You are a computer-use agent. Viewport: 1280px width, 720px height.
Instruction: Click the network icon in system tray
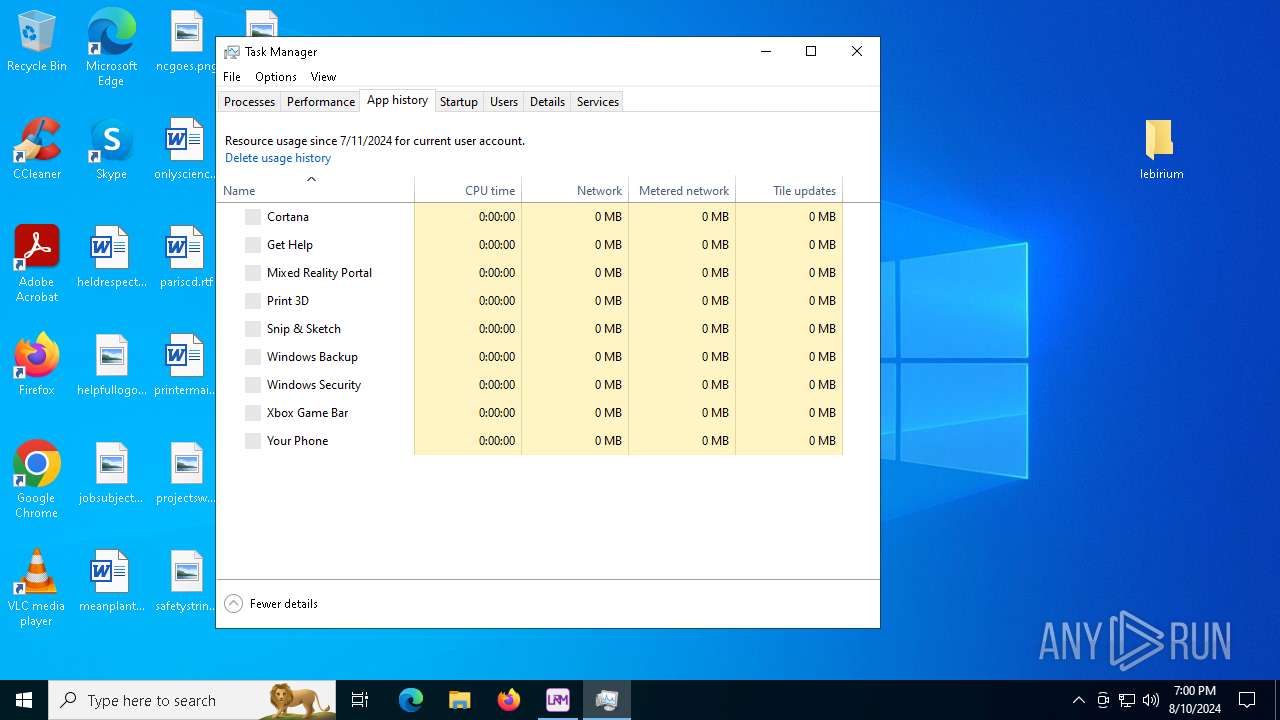(1127, 700)
